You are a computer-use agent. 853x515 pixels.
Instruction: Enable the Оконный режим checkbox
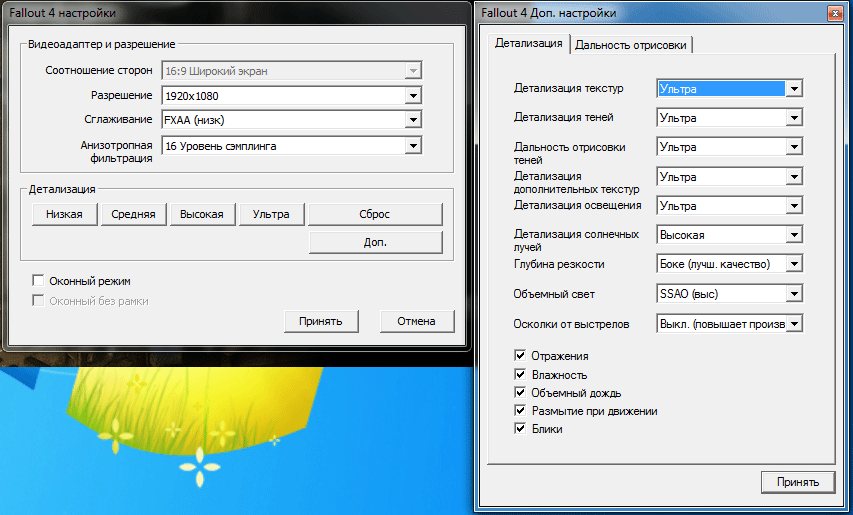pos(38,281)
